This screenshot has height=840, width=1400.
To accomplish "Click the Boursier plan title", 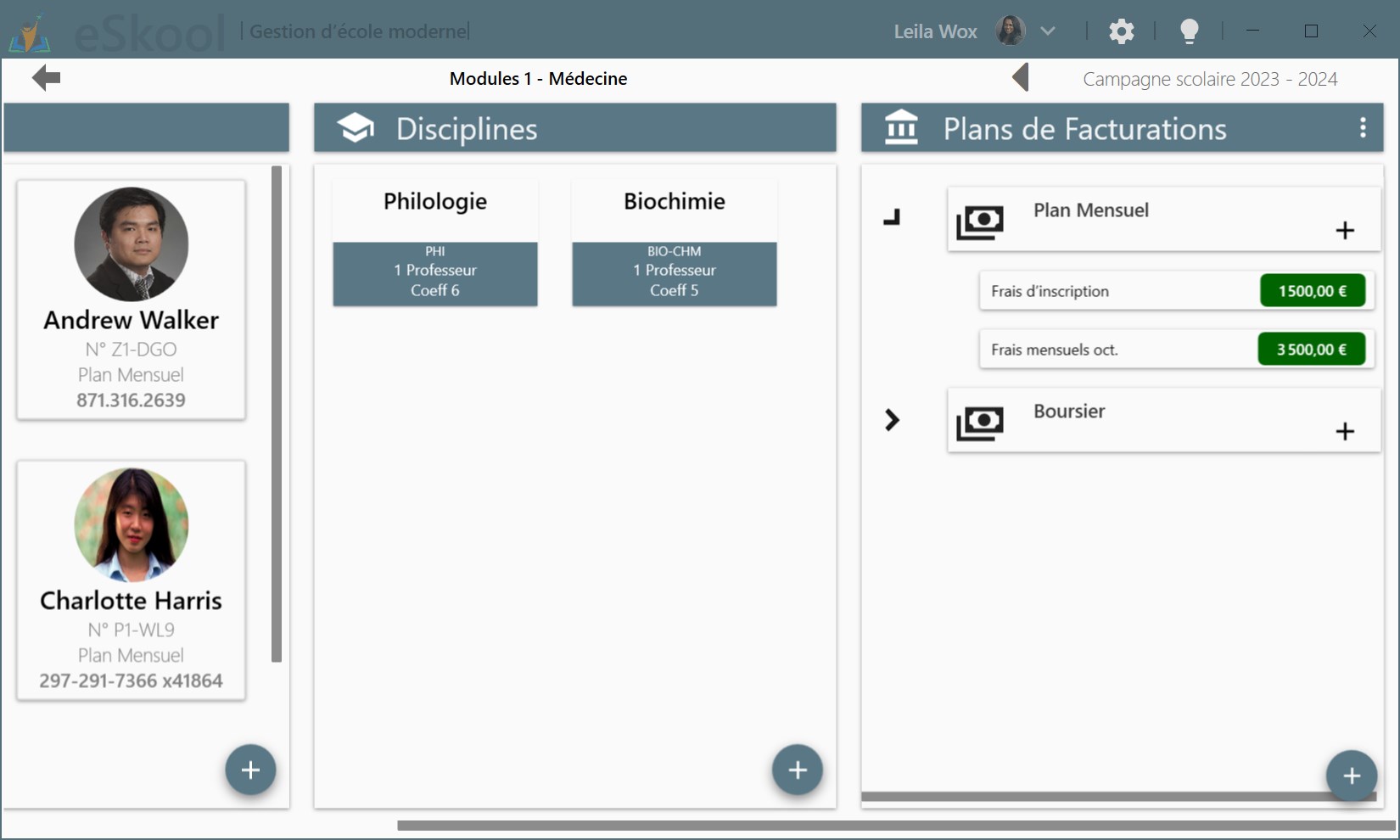I will coord(1069,412).
